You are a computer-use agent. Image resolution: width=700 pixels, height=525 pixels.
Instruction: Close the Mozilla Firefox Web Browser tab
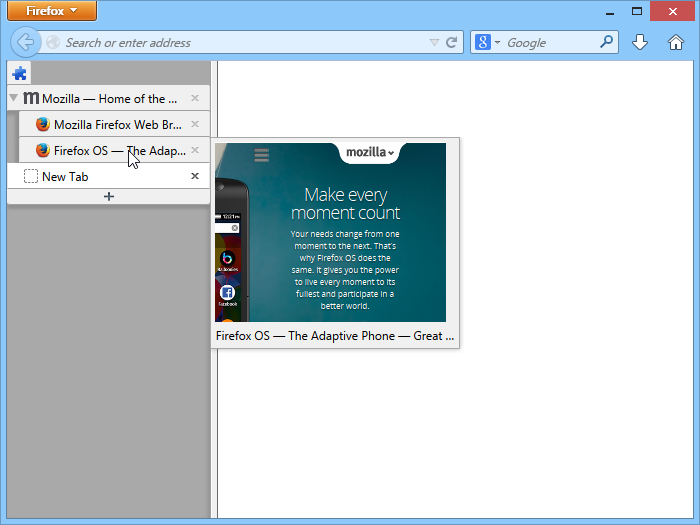(195, 125)
